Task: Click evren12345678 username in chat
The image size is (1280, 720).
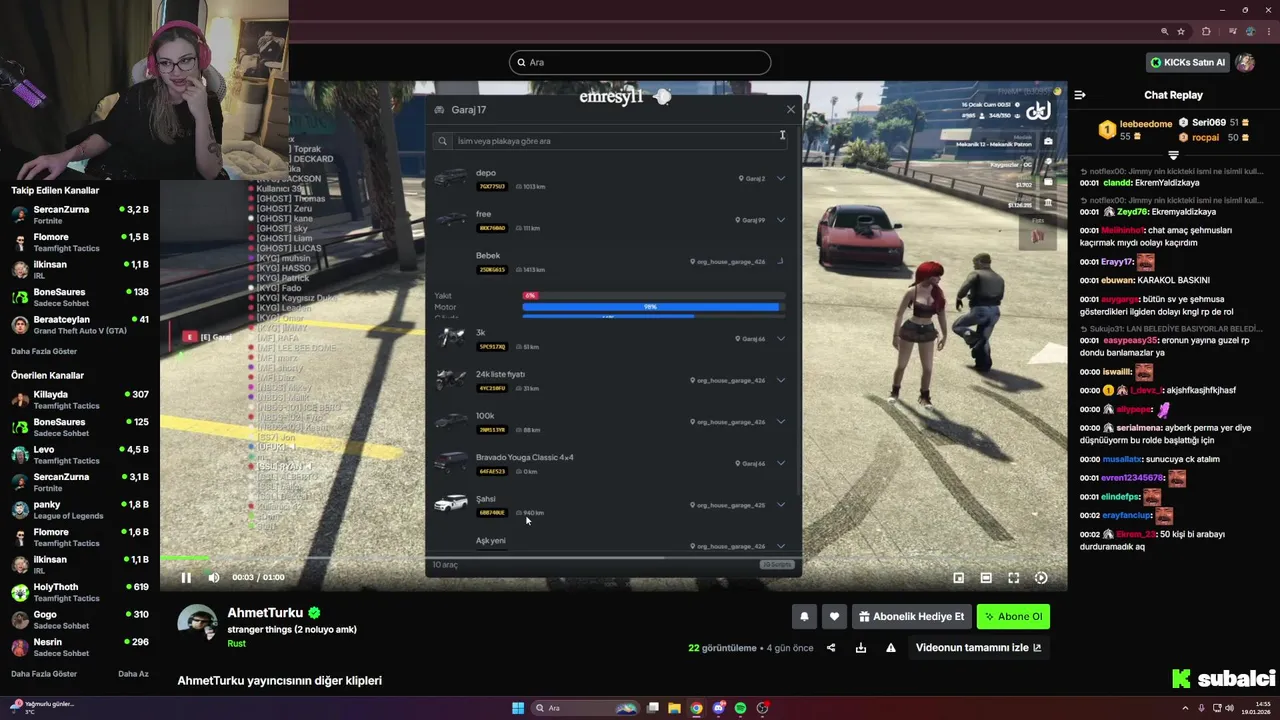Action: pyautogui.click(x=1133, y=478)
